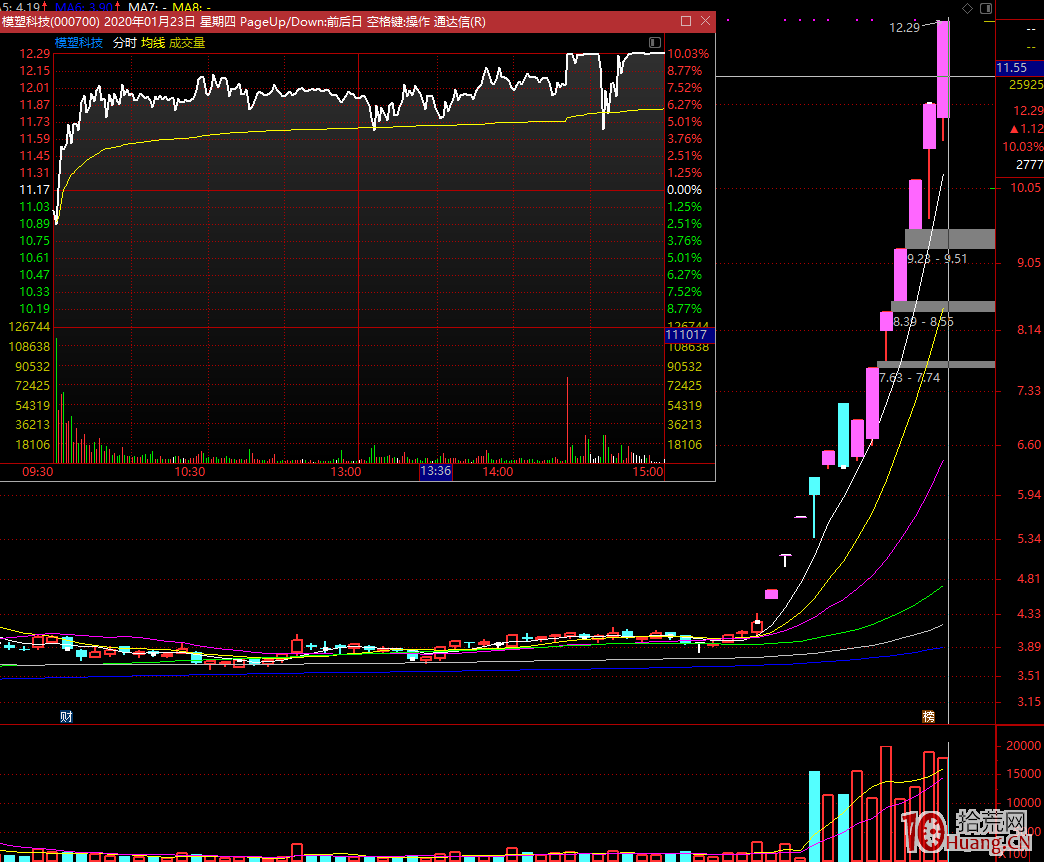Viewport: 1044px width, 862px height.
Task: Click the 13:00 time label
Action: [346, 472]
